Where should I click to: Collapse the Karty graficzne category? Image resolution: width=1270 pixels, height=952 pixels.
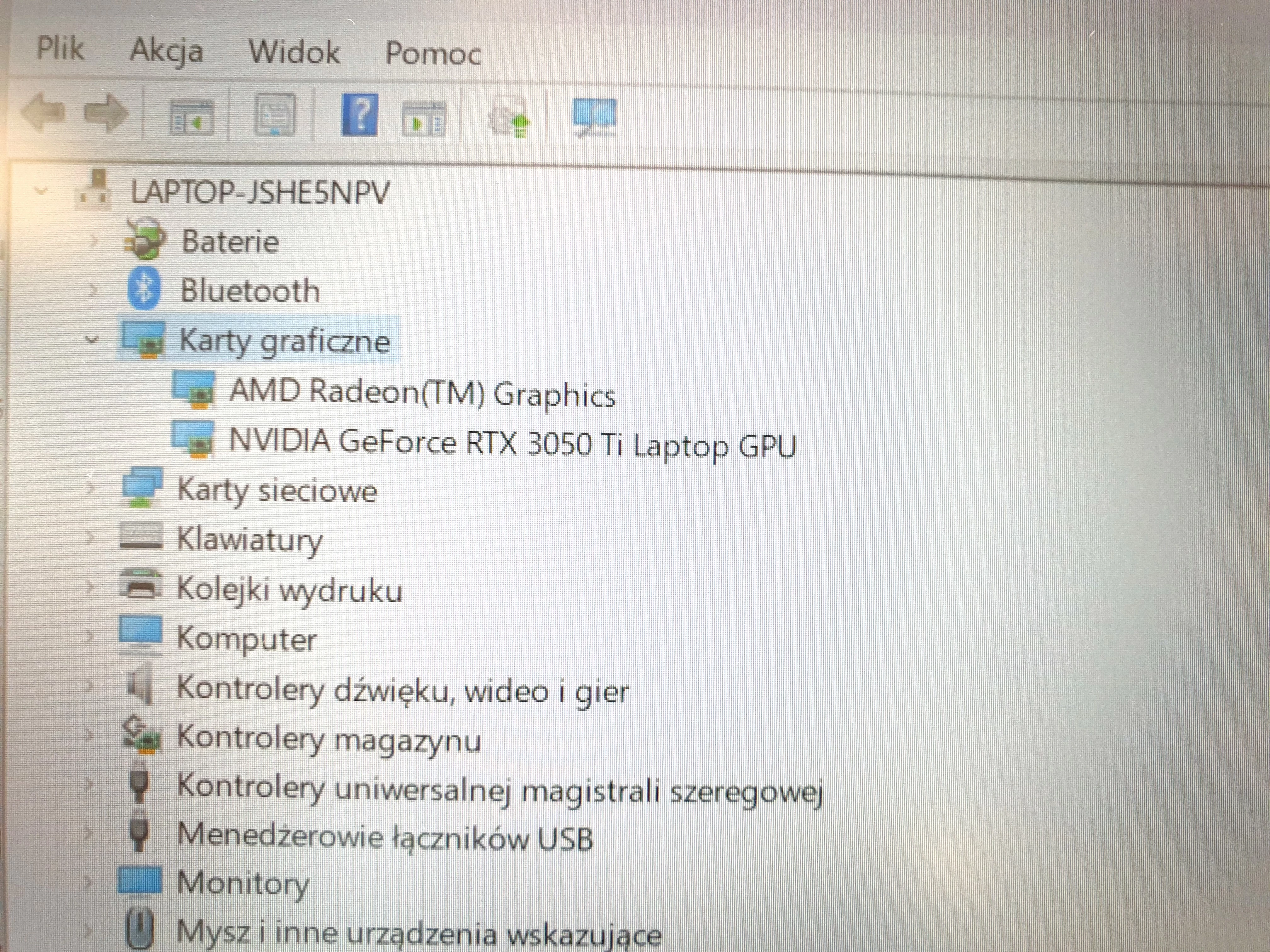point(92,340)
